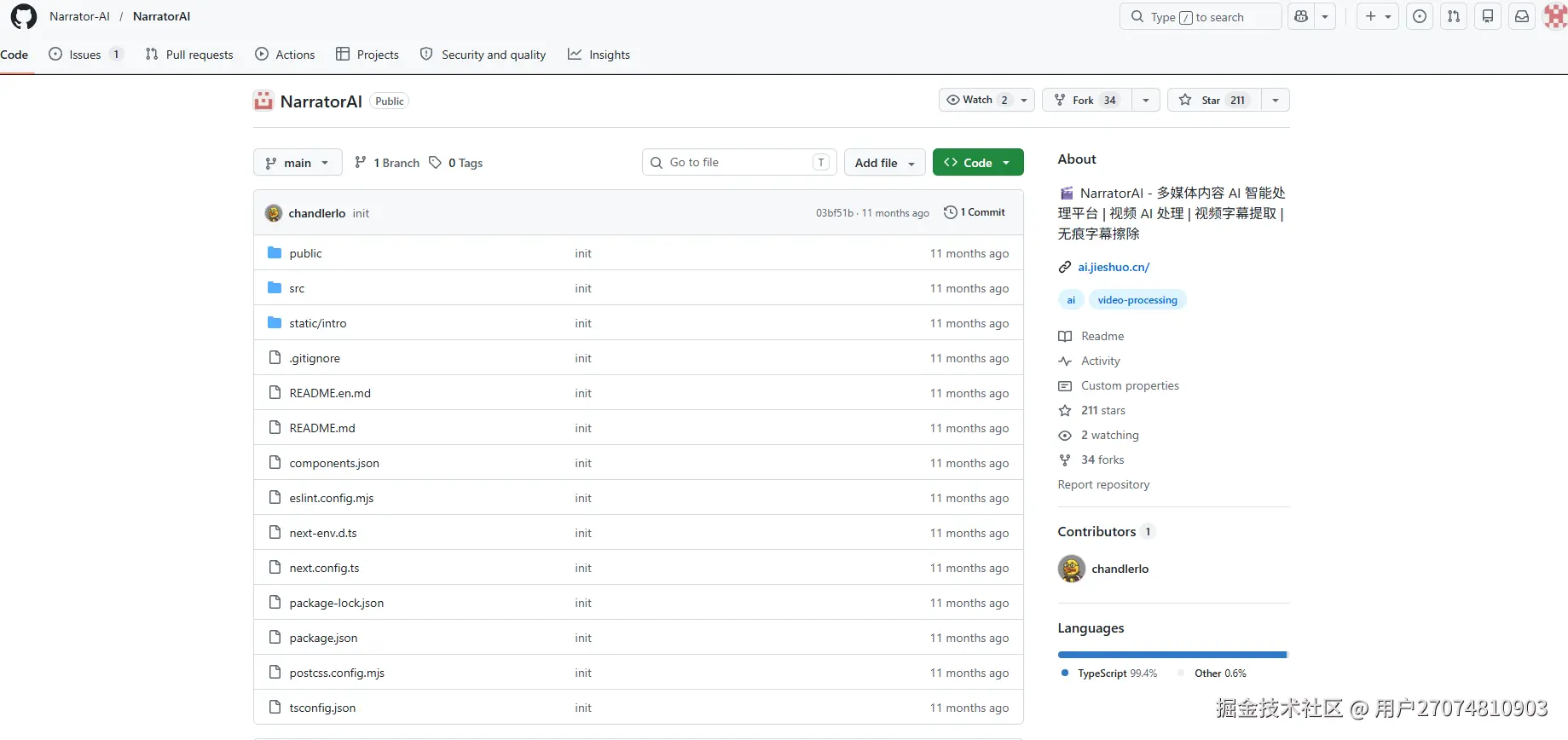1568x740 pixels.
Task: Open the 1 Commit history link
Action: click(x=975, y=212)
